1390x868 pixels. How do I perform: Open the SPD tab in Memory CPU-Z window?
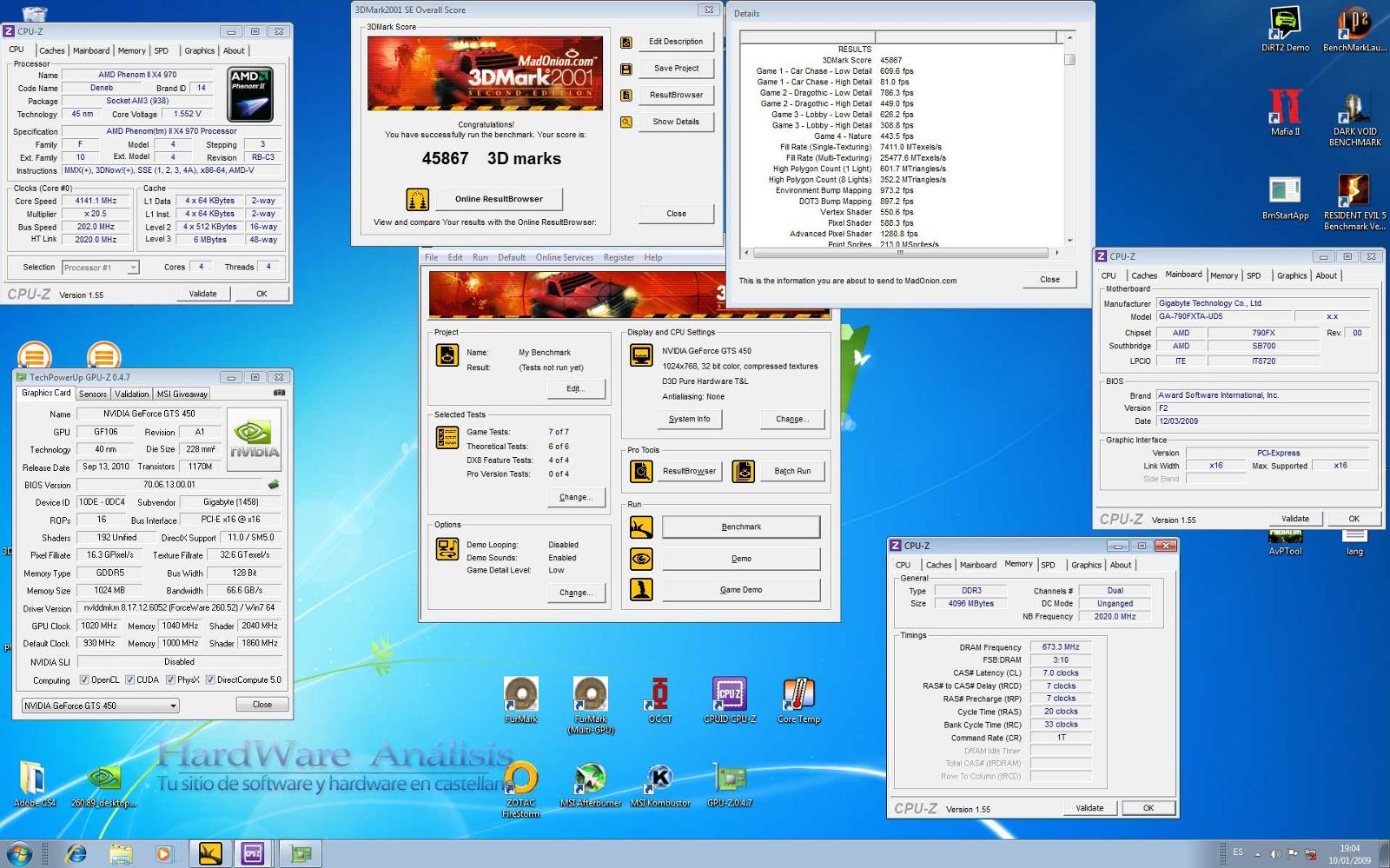click(1049, 565)
